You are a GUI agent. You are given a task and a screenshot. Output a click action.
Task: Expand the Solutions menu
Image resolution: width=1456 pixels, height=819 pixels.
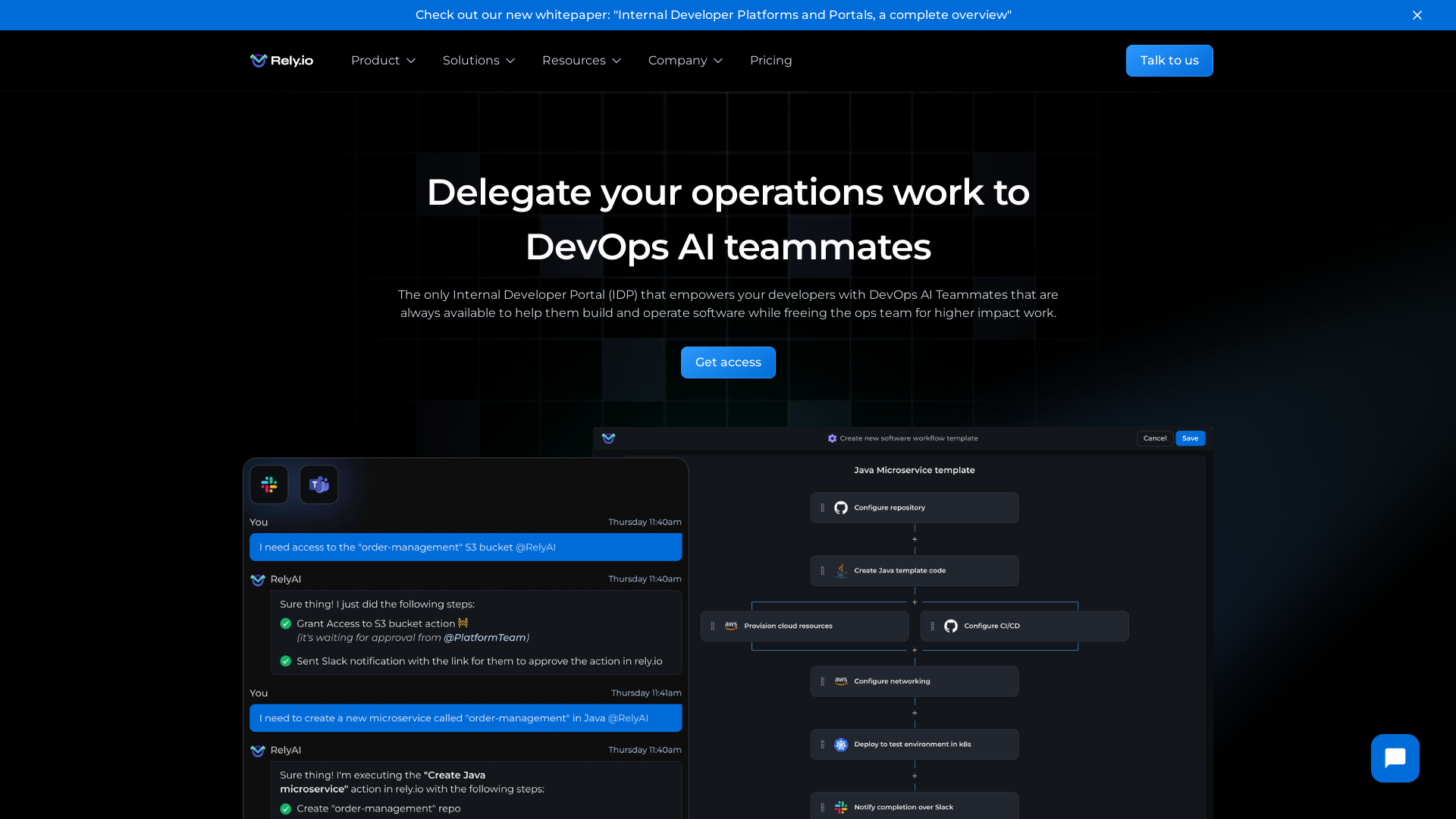(x=479, y=61)
